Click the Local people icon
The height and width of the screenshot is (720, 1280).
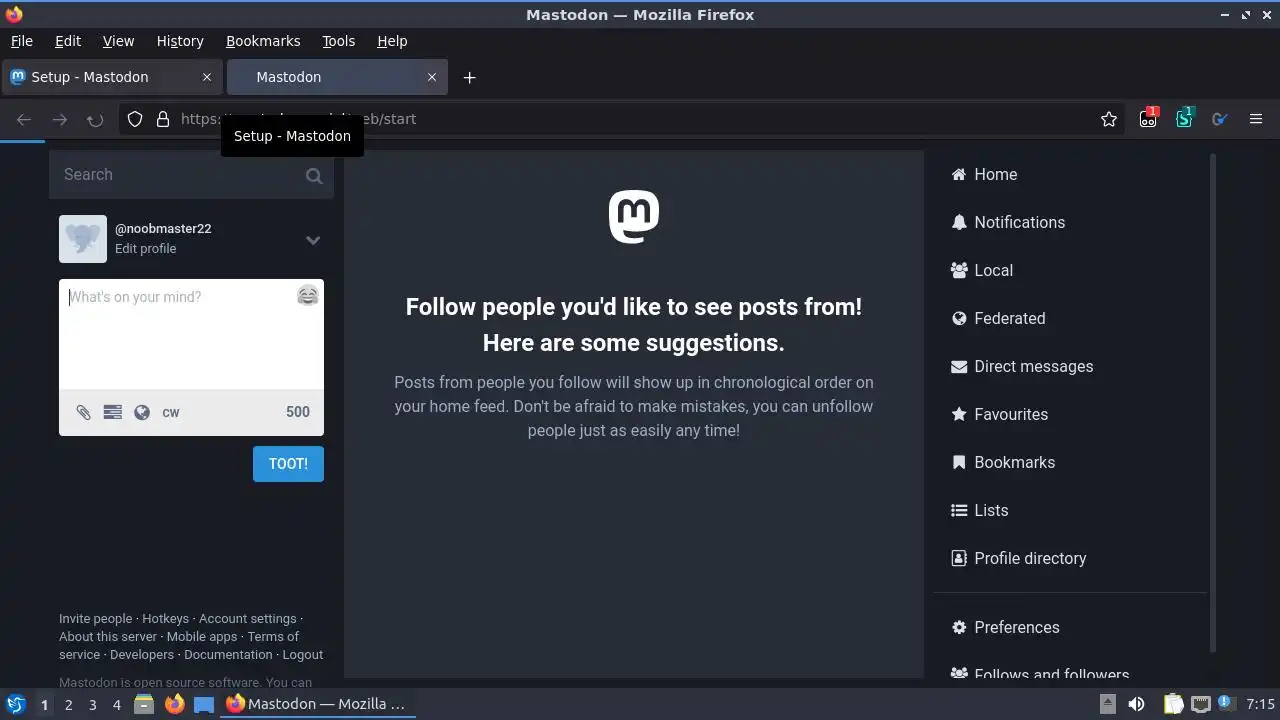(x=959, y=270)
